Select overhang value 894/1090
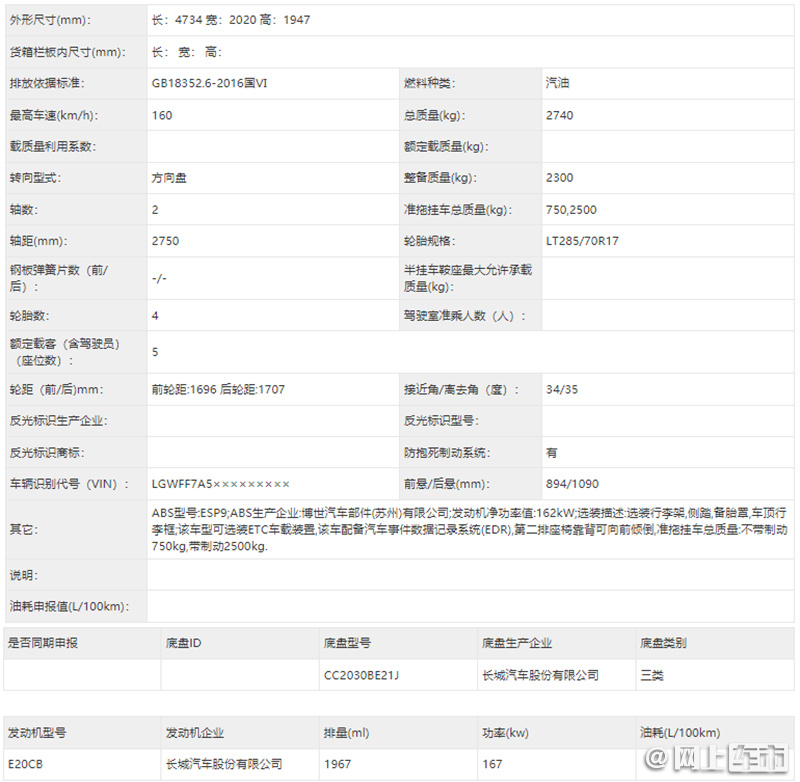The width and height of the screenshot is (800, 782). tap(572, 484)
